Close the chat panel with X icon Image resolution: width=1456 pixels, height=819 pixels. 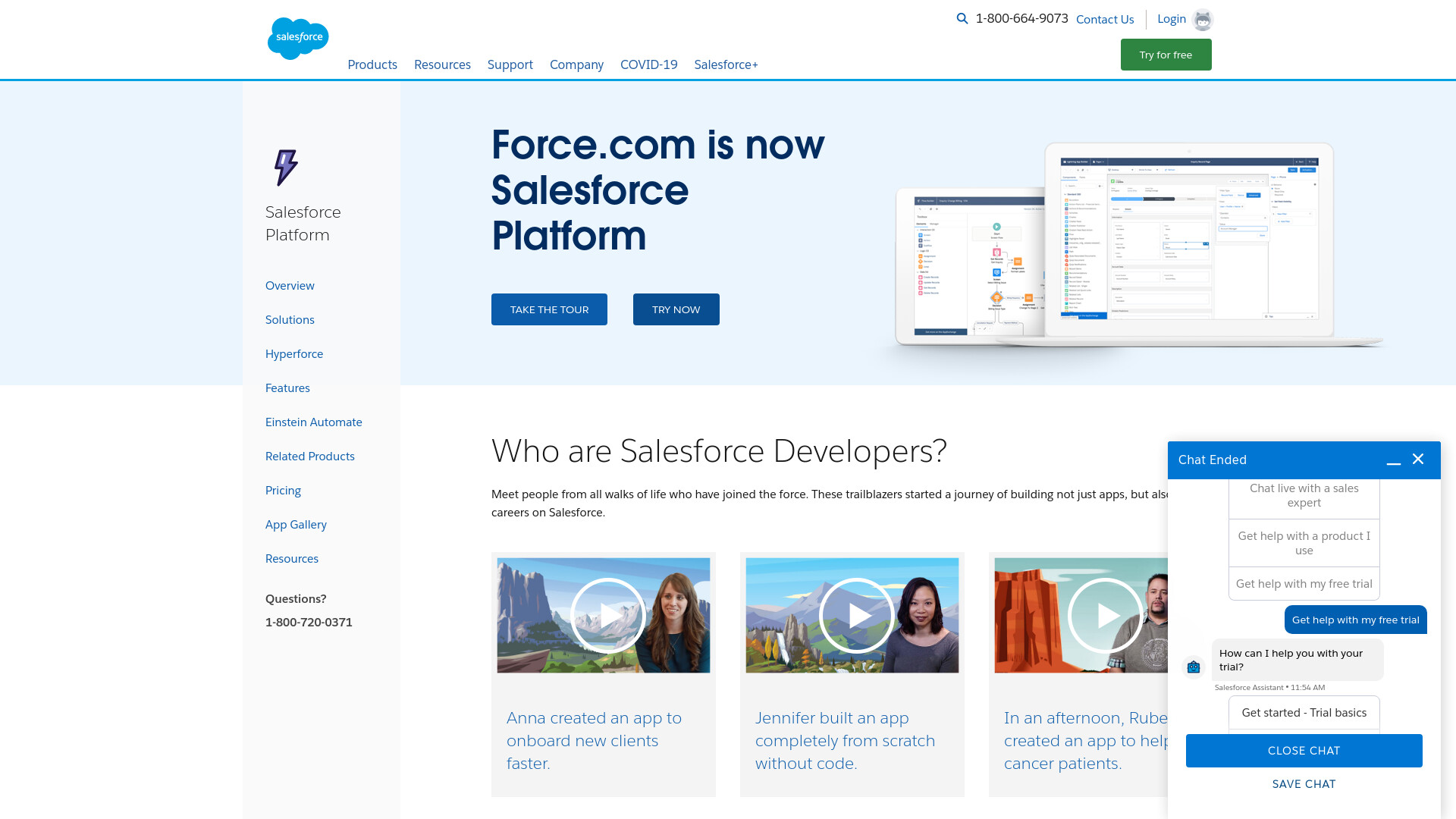1418,460
